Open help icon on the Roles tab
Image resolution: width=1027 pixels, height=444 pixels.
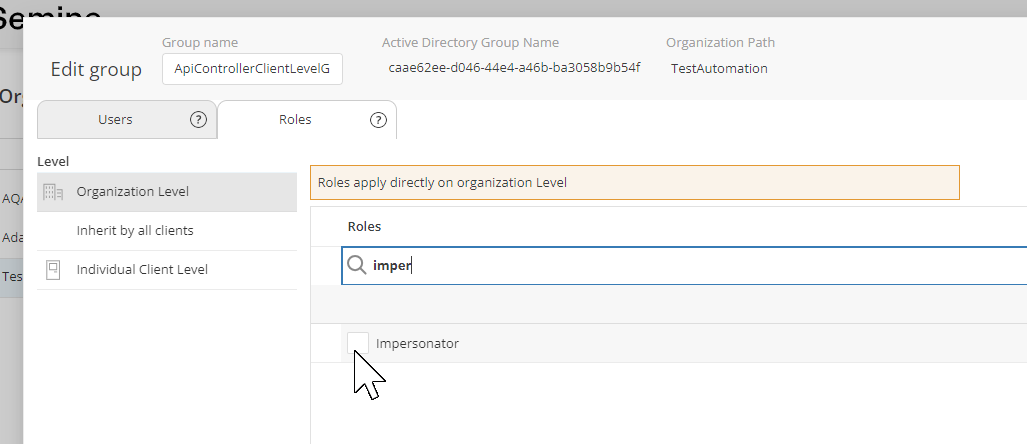tap(378, 120)
